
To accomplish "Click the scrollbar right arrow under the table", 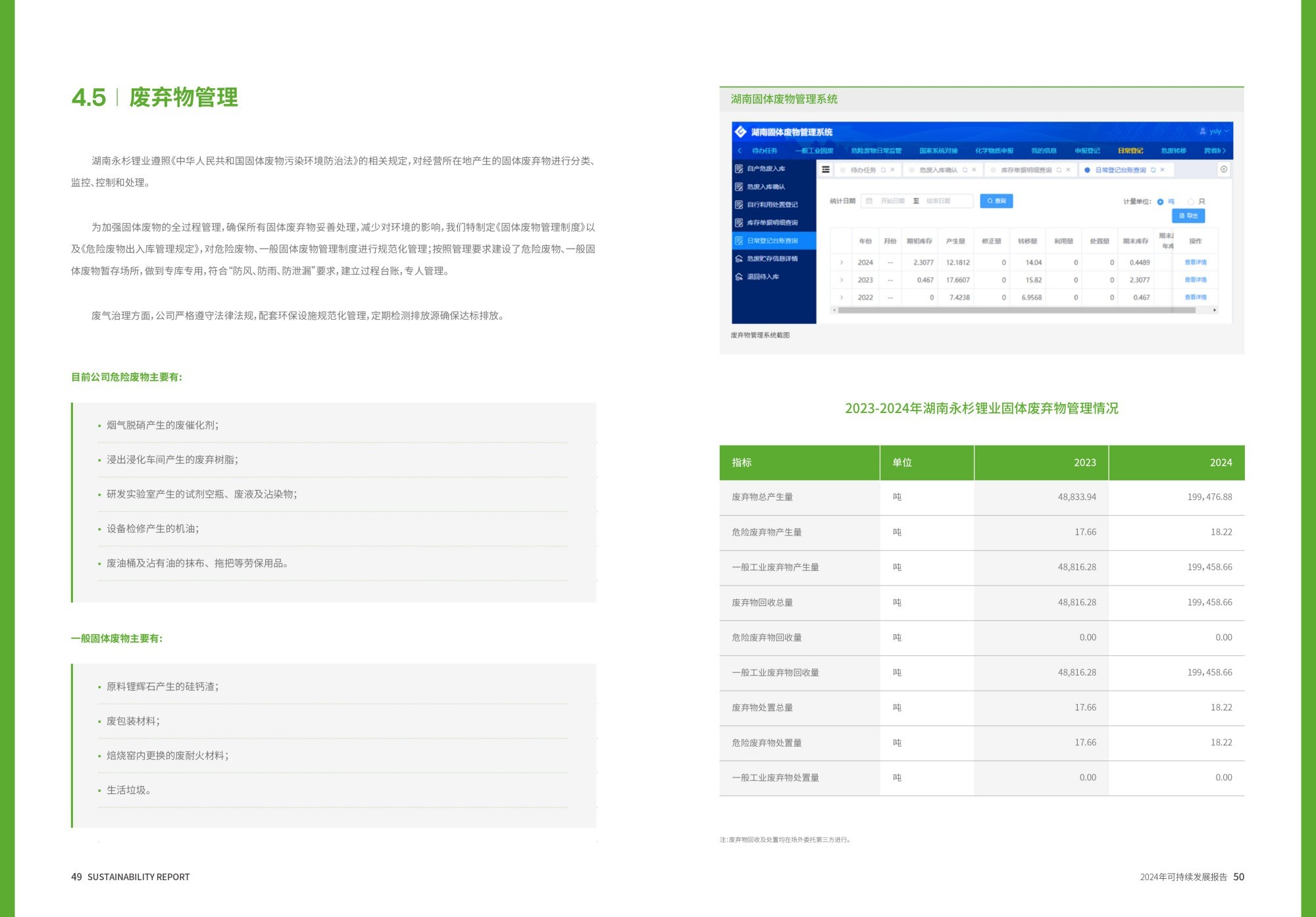I will (1215, 310).
